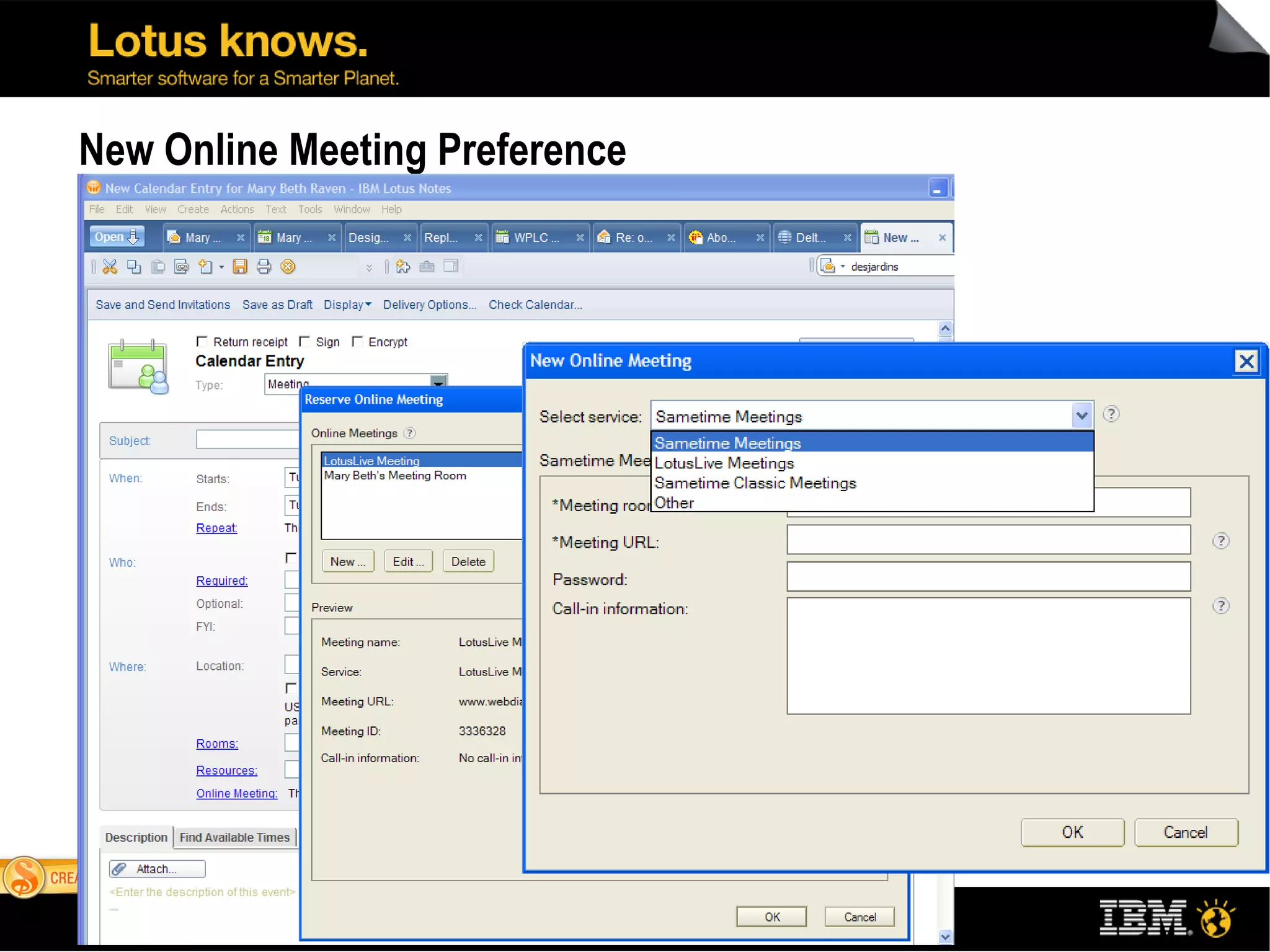
Task: Enable the Sign checkbox
Action: point(304,342)
